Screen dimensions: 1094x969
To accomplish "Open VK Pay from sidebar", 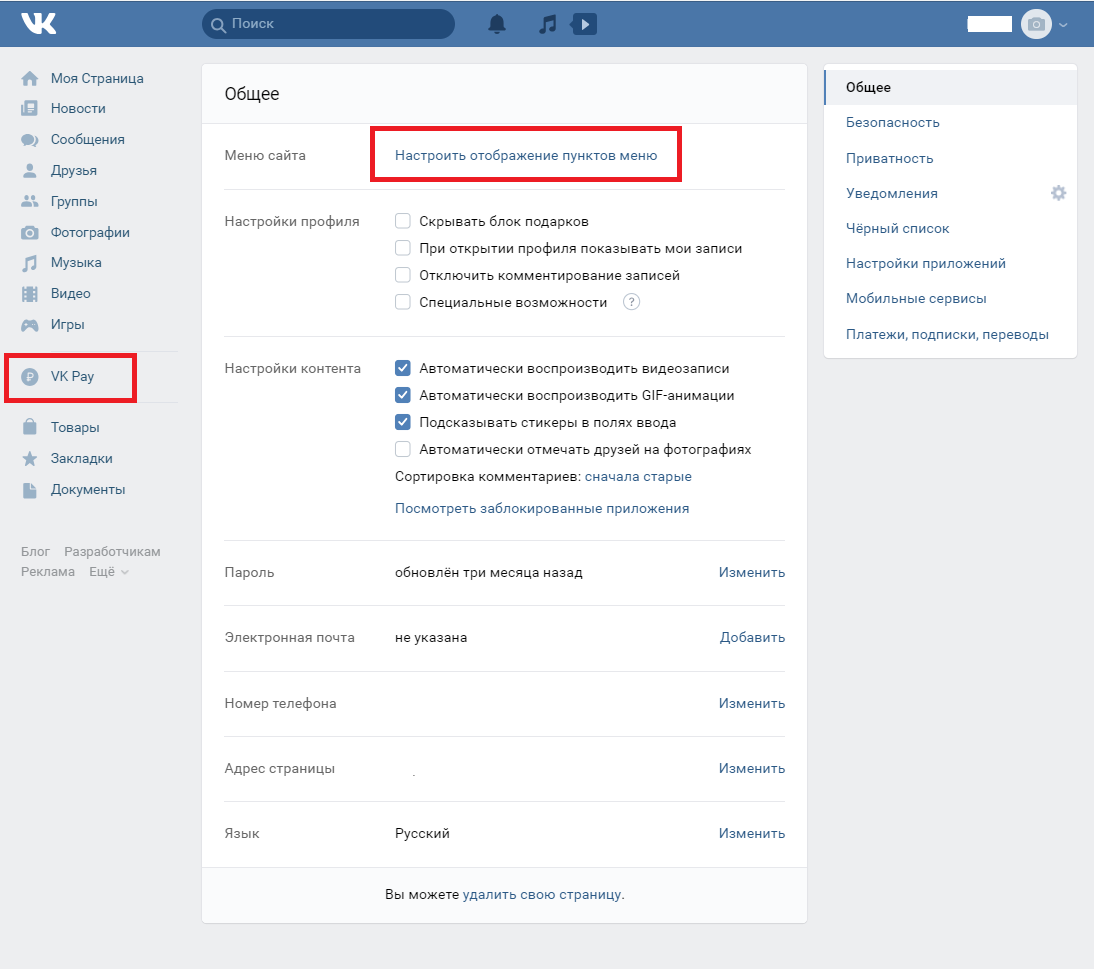I will 72,377.
